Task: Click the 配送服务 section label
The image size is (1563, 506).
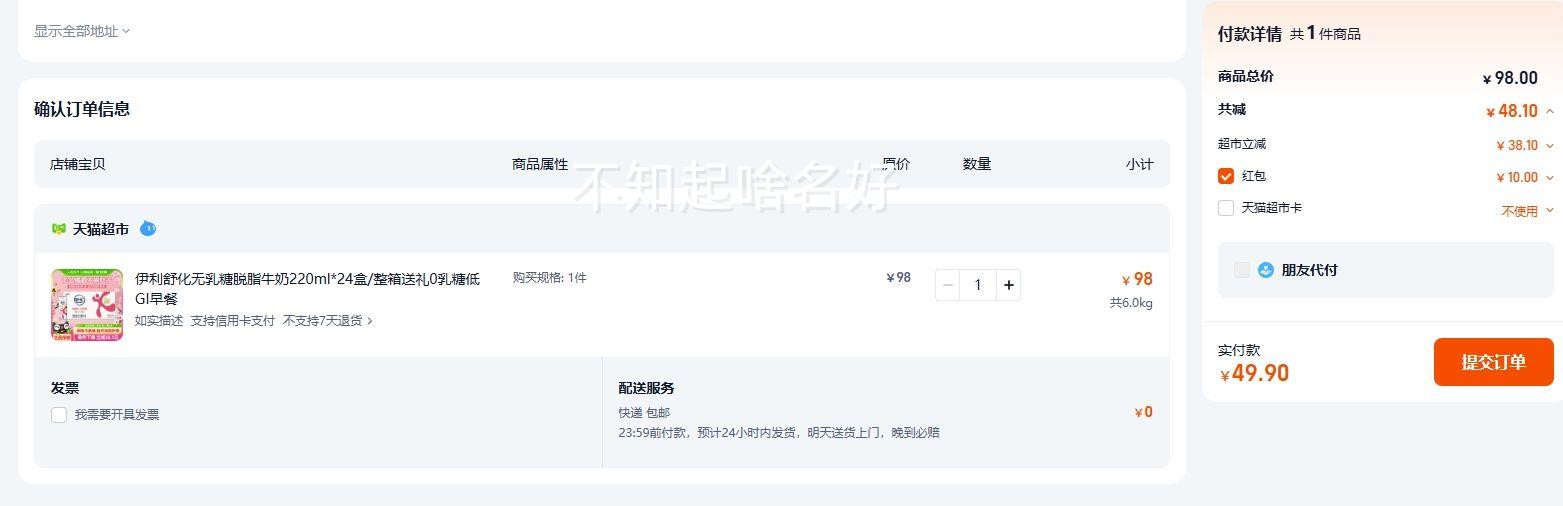Action: [646, 388]
